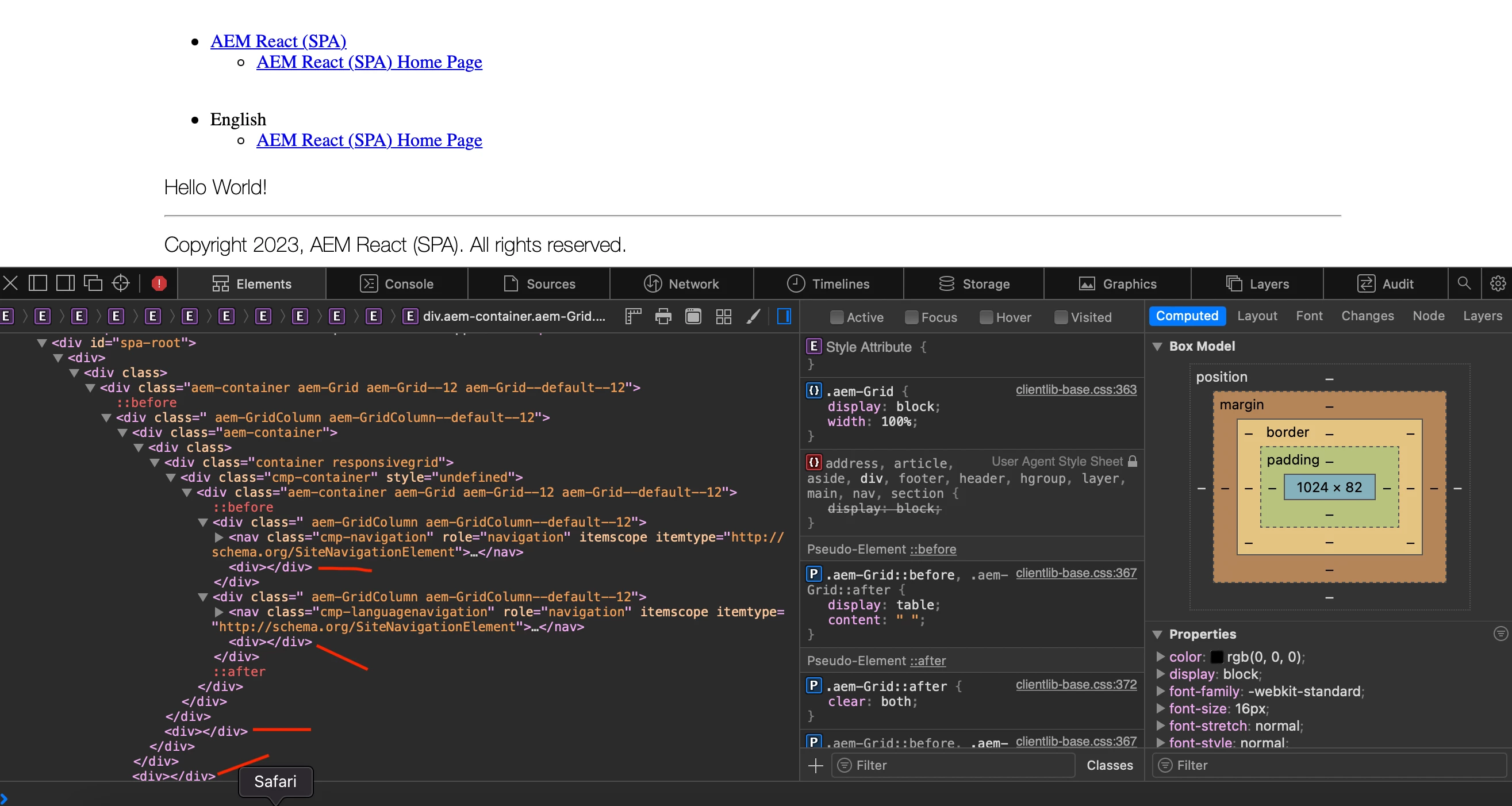1512x806 pixels.
Task: Open the Layout sidebar tab
Action: pos(1257,316)
